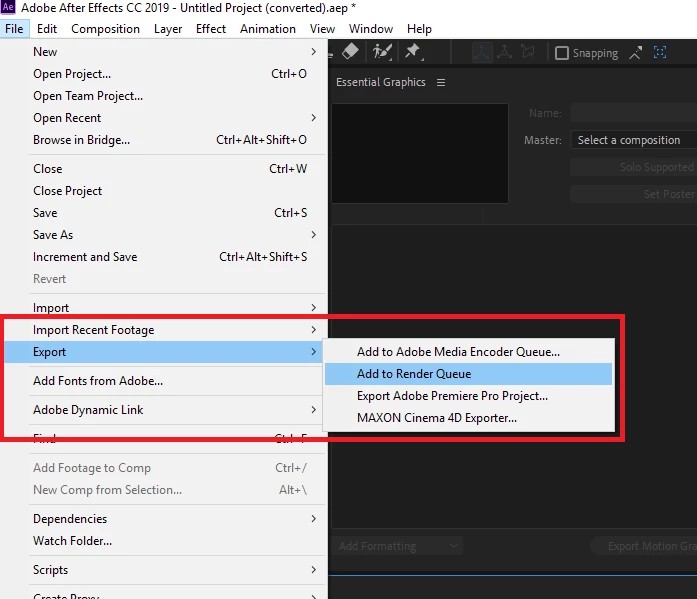Open the Help menu
Screen dimensions: 697x599
tap(419, 29)
